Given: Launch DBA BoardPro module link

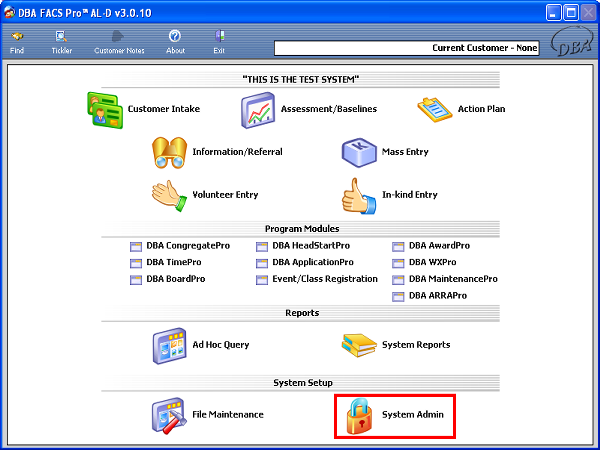Looking at the screenshot, I should pyautogui.click(x=176, y=279).
